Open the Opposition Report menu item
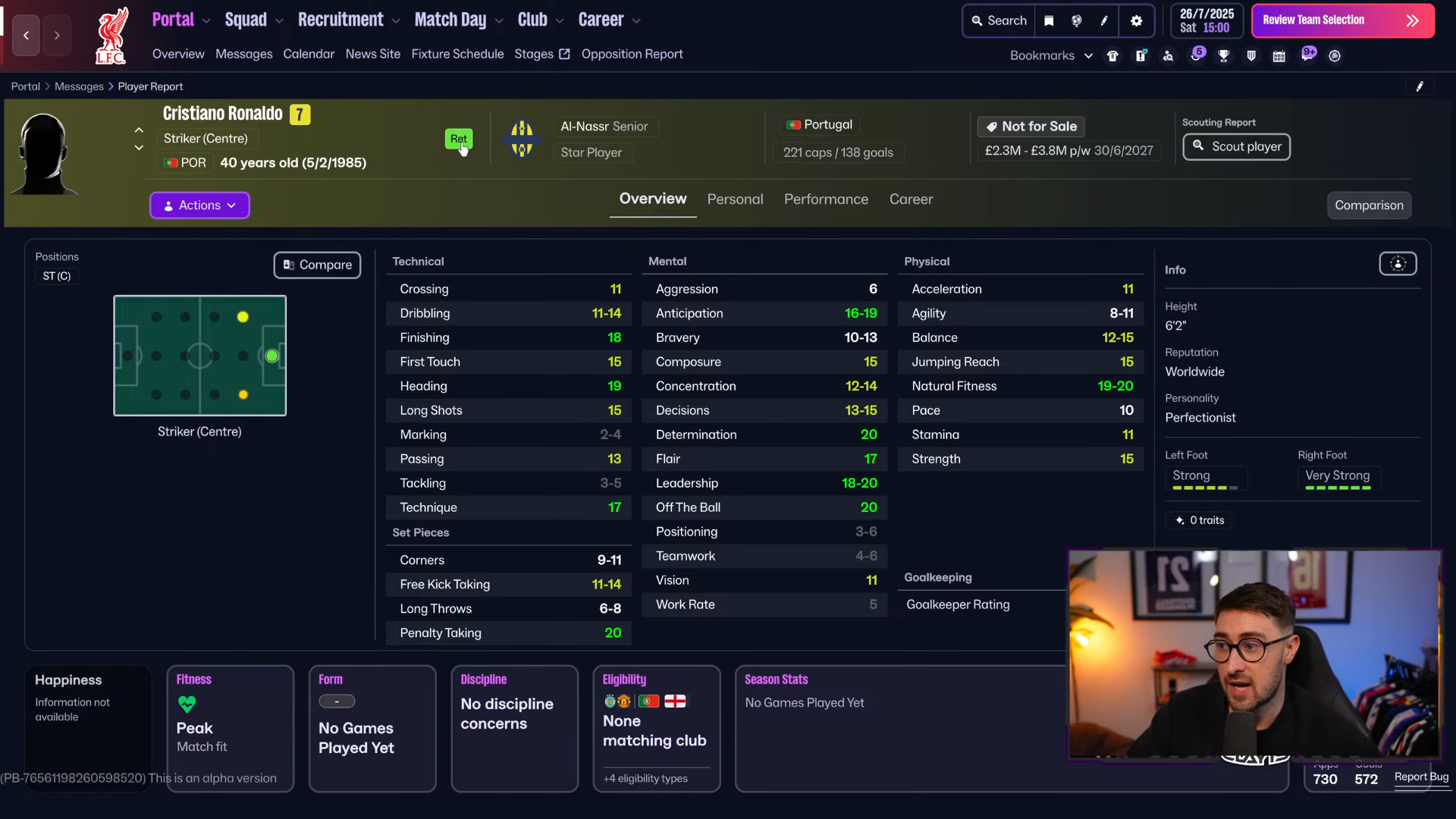This screenshot has width=1456, height=819. click(632, 54)
